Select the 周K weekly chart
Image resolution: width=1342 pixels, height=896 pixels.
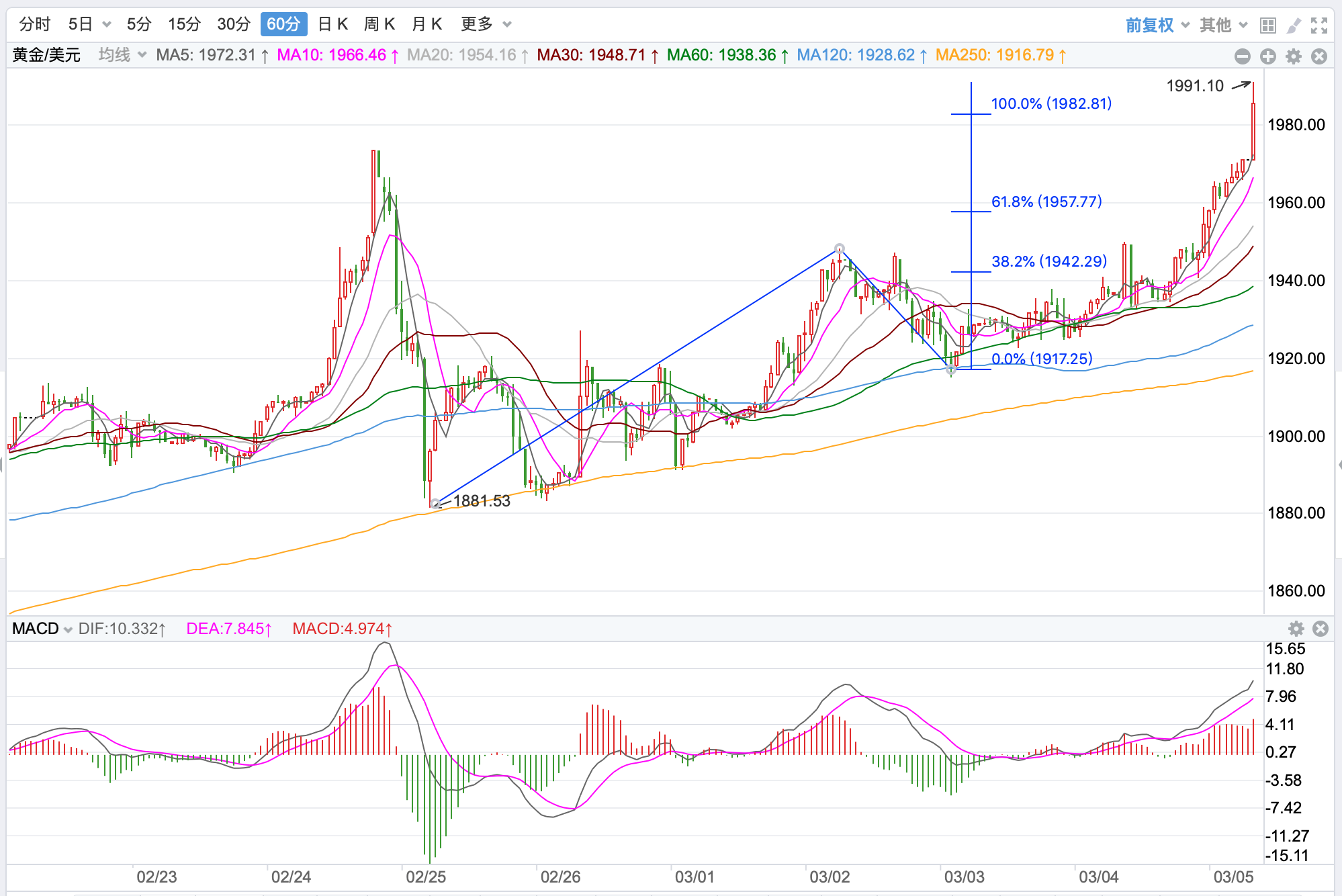point(379,25)
